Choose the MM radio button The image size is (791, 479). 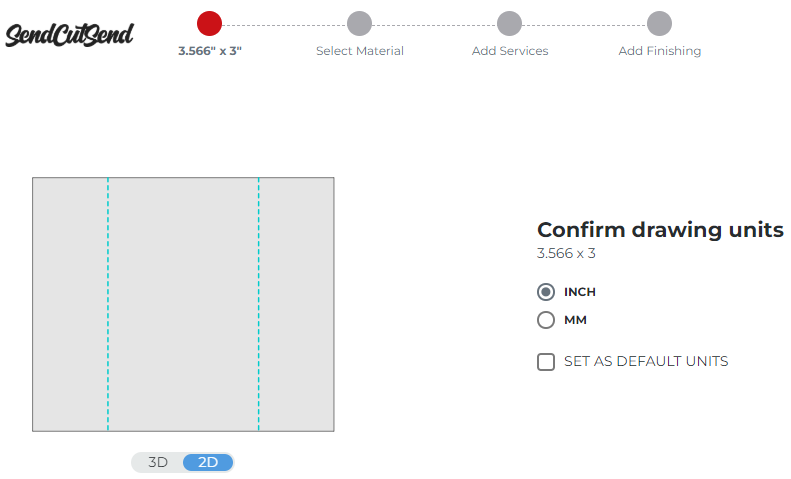tap(546, 320)
